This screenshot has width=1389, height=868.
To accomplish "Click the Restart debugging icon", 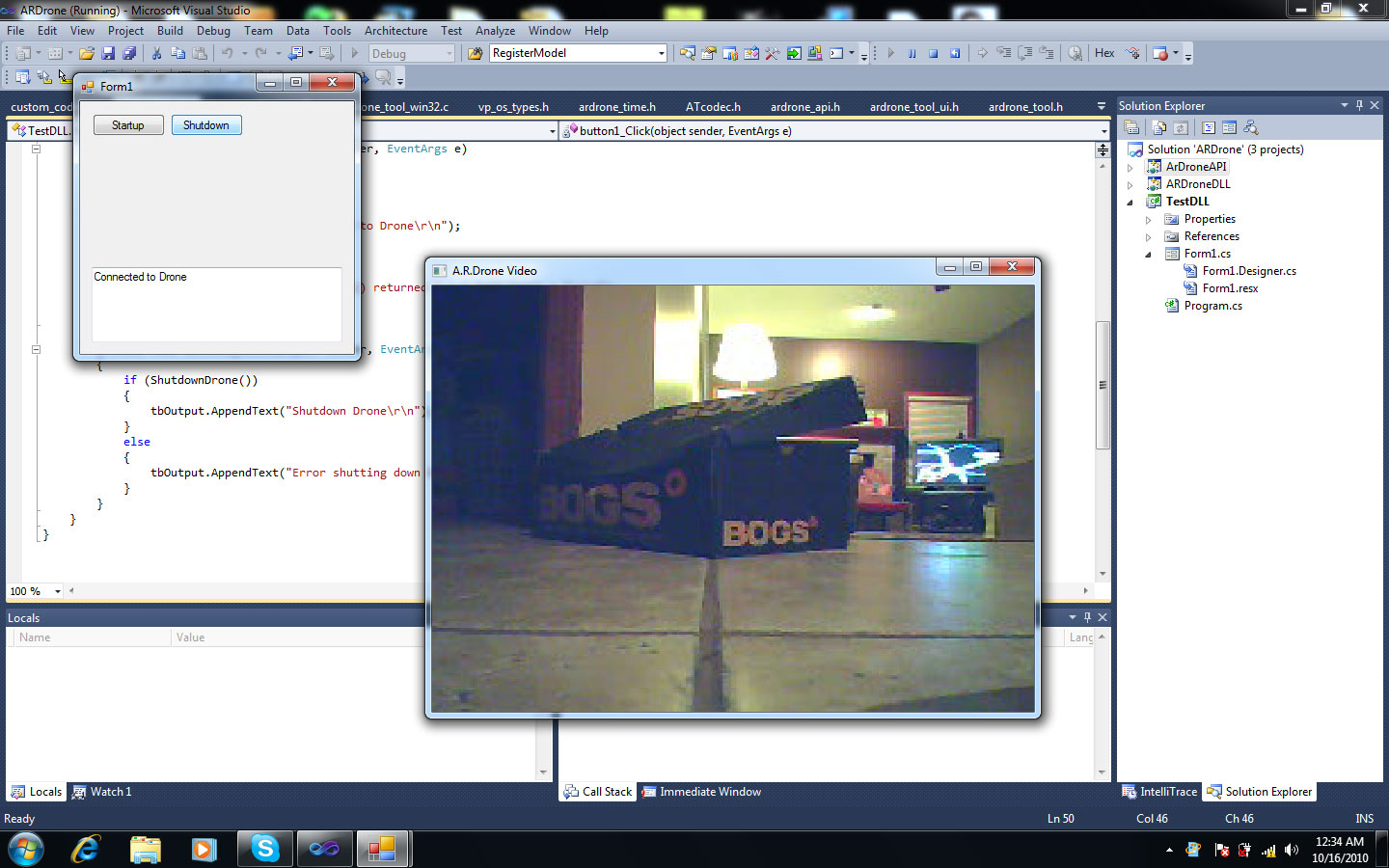I will coord(954,54).
